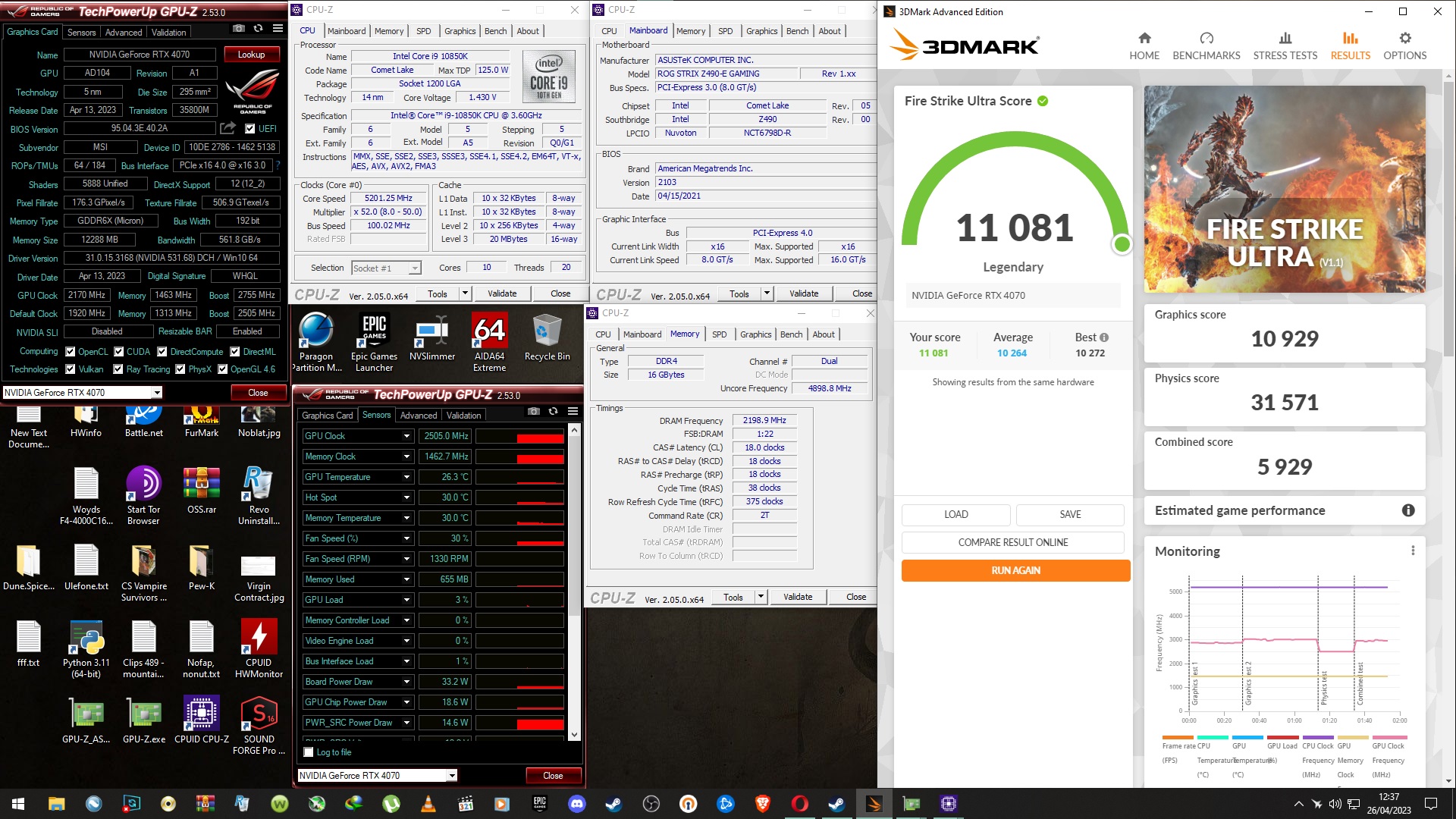Click the GPU-Z screenshot camera icon in top window
Viewport: 1456px width, 819px height.
(x=239, y=29)
